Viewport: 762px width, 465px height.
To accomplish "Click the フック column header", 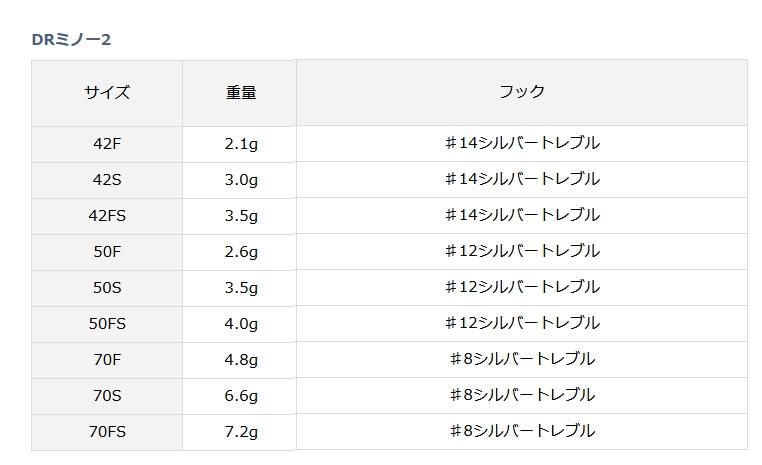I will (x=522, y=92).
